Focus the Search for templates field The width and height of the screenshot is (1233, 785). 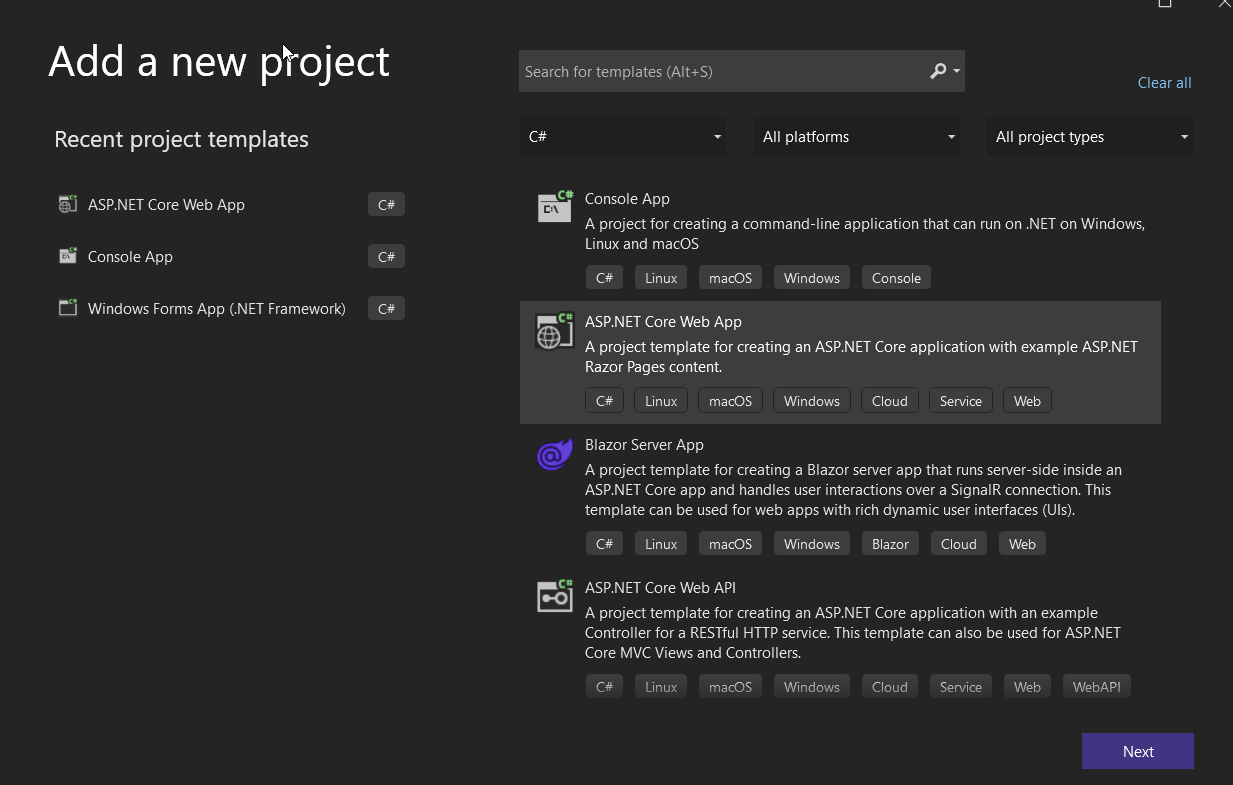coord(720,72)
